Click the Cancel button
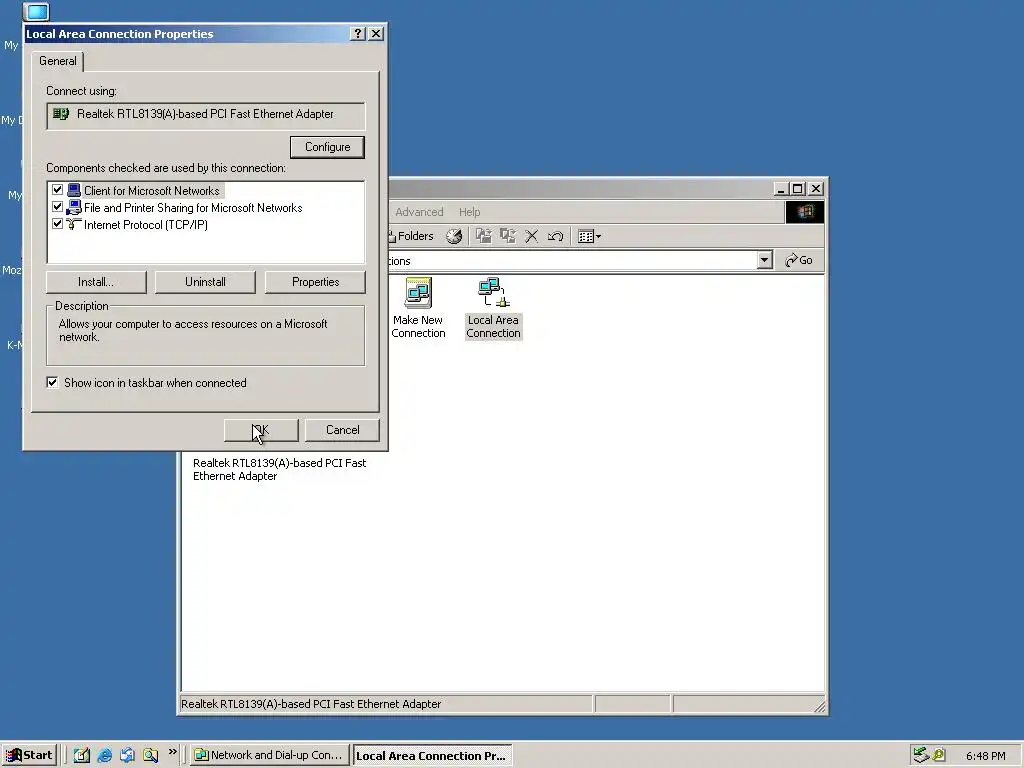Screen dimensions: 1024x768 click(342, 430)
